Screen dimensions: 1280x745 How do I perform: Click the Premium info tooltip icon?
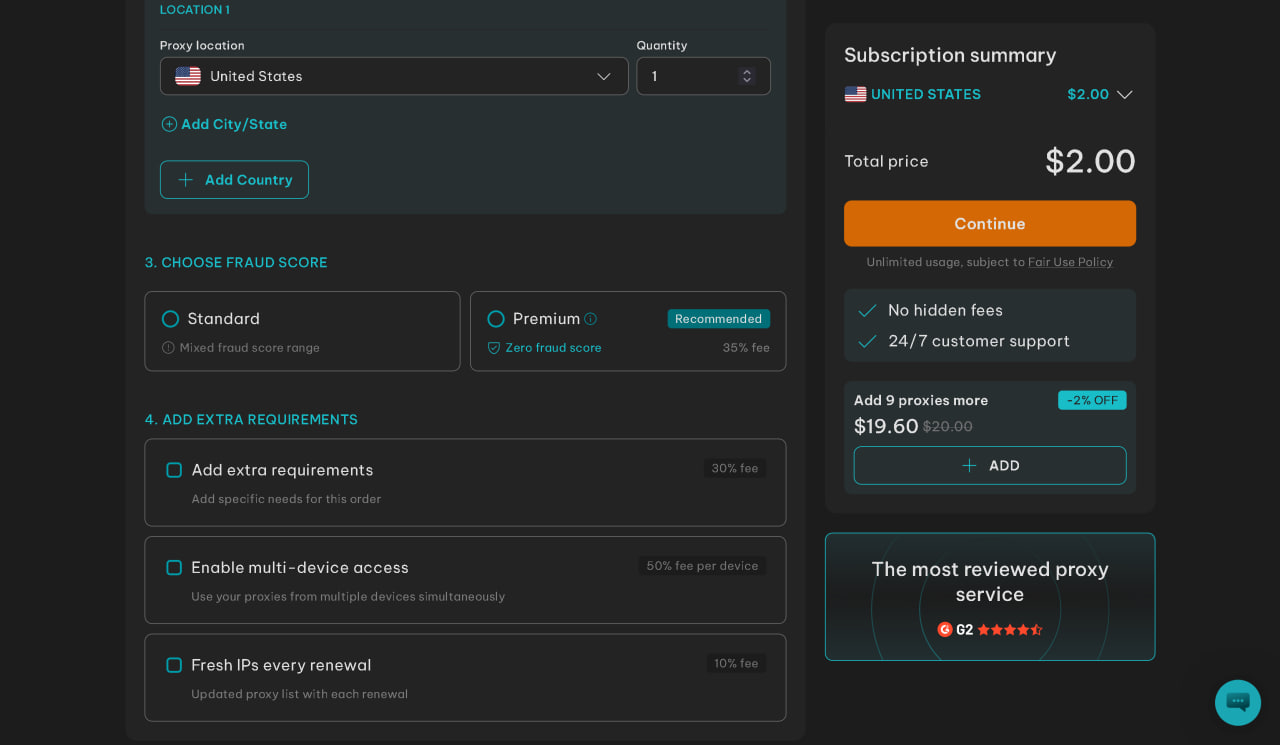[x=591, y=319]
